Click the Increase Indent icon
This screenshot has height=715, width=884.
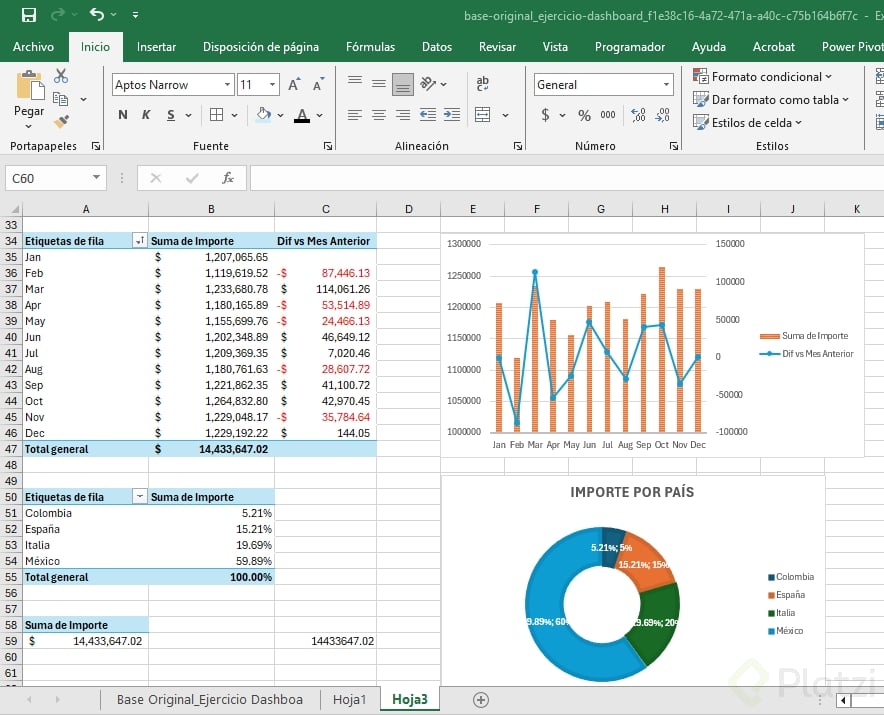point(451,115)
